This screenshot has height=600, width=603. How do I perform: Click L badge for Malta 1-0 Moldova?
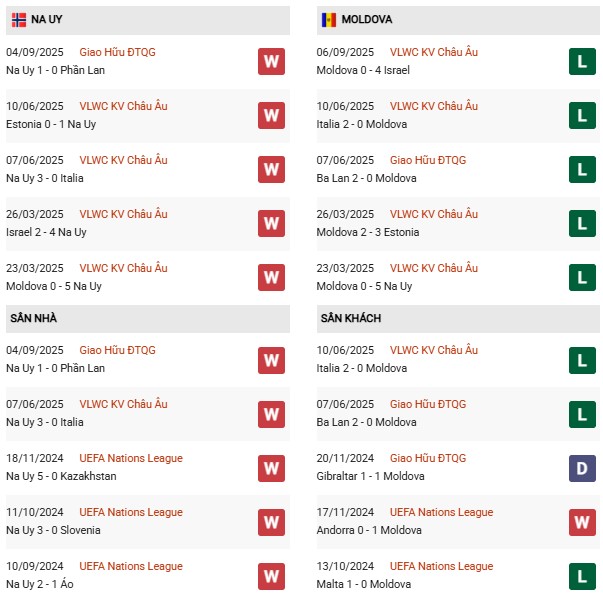point(582,576)
